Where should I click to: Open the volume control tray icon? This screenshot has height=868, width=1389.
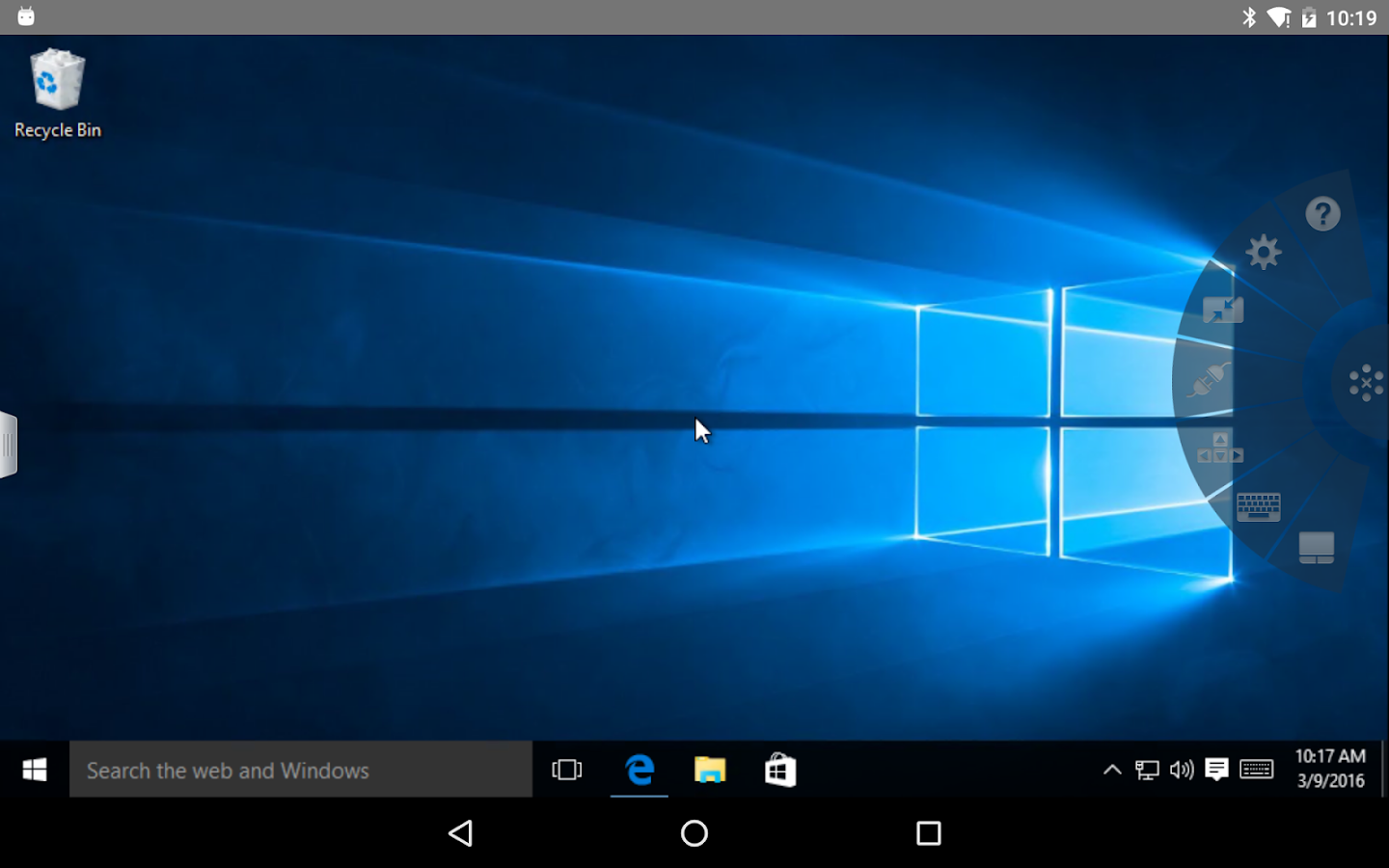pos(1182,770)
